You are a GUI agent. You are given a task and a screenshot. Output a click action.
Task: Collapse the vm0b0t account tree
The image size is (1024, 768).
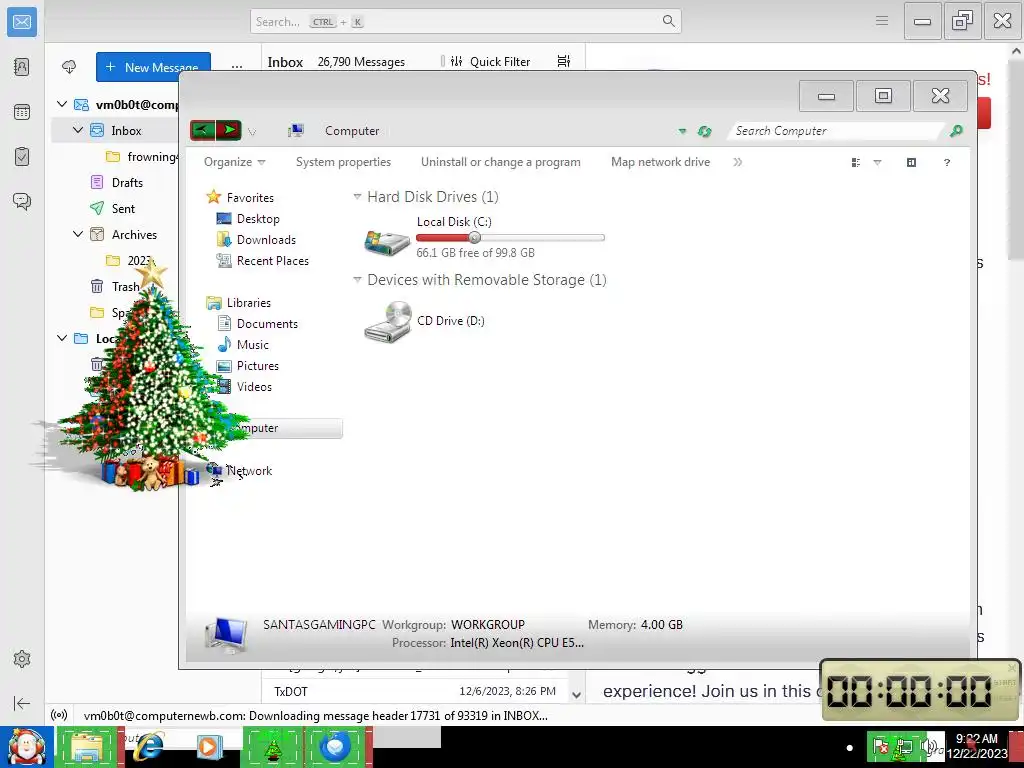[x=62, y=104]
